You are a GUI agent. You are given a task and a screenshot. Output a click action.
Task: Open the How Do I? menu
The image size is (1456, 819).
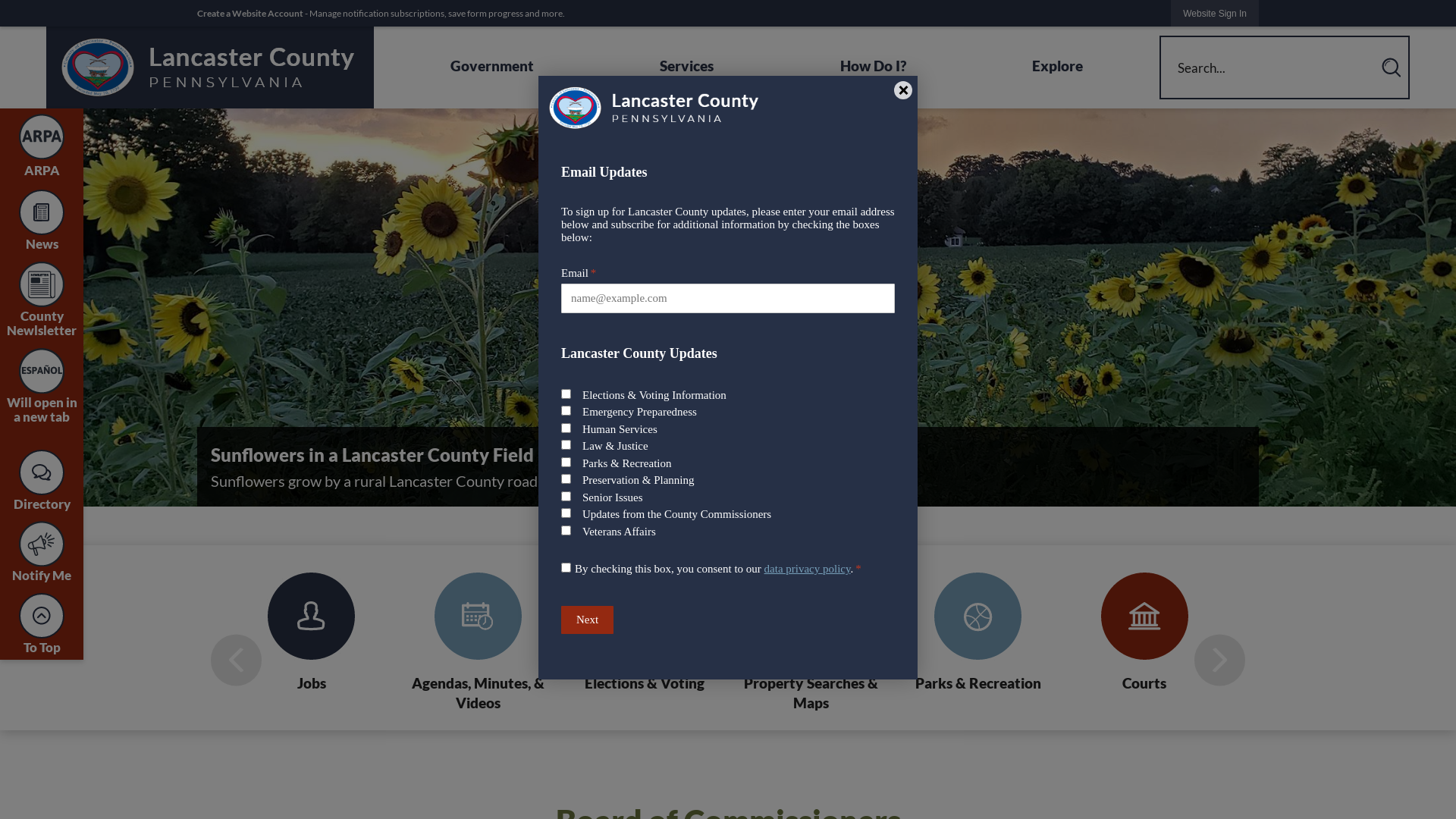coord(873,66)
